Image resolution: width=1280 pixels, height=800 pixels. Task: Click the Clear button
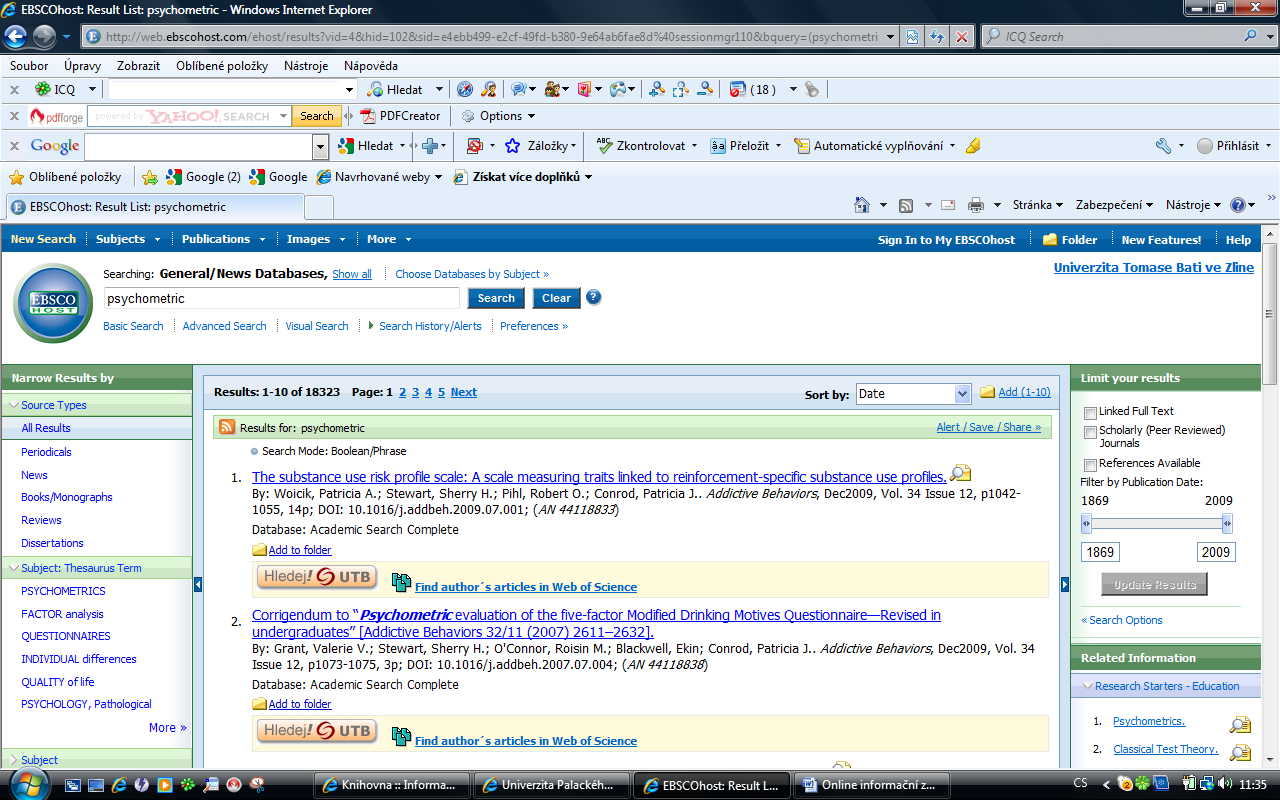coord(556,298)
